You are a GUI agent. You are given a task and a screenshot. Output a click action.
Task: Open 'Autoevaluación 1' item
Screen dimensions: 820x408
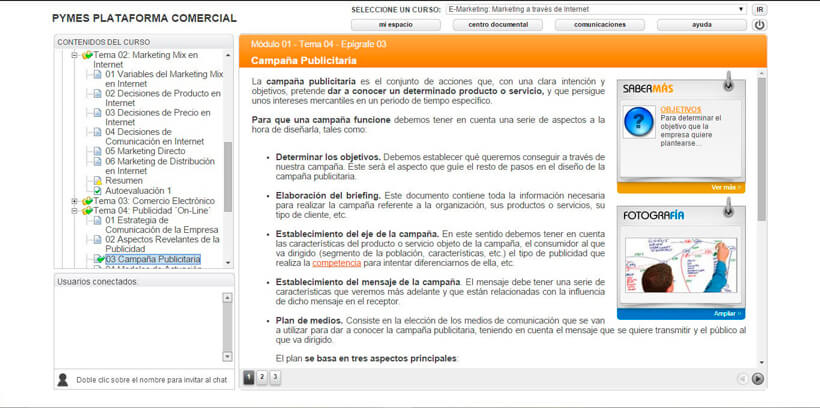[x=138, y=191]
